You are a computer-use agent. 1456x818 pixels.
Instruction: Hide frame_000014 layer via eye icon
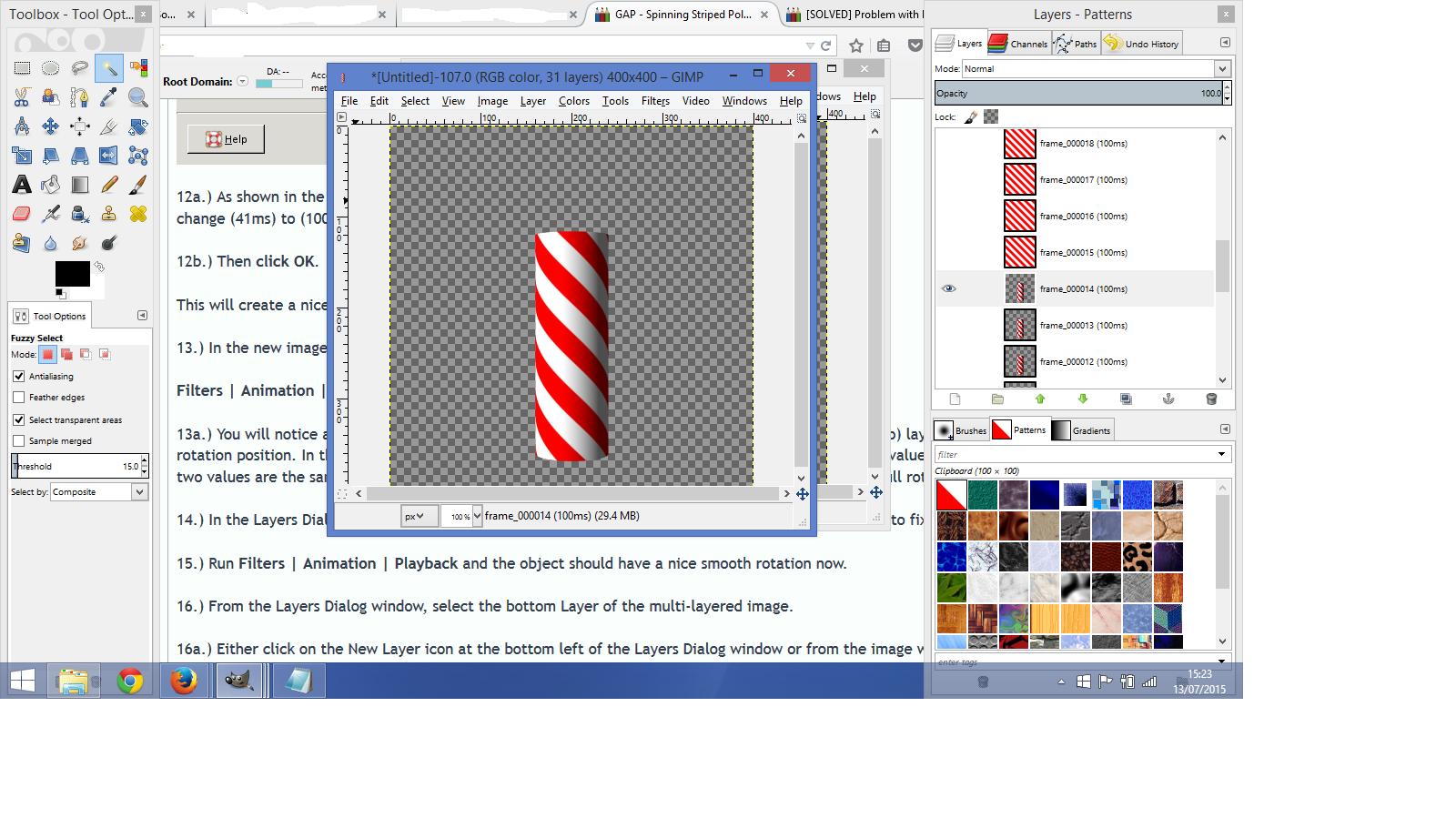tap(949, 288)
